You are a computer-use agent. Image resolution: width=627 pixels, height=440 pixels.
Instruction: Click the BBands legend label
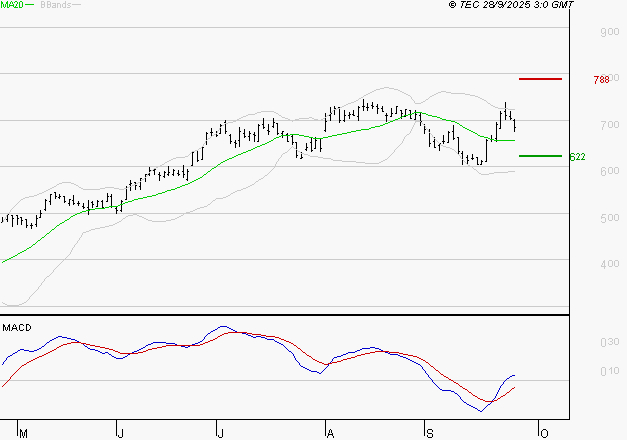click(56, 5)
